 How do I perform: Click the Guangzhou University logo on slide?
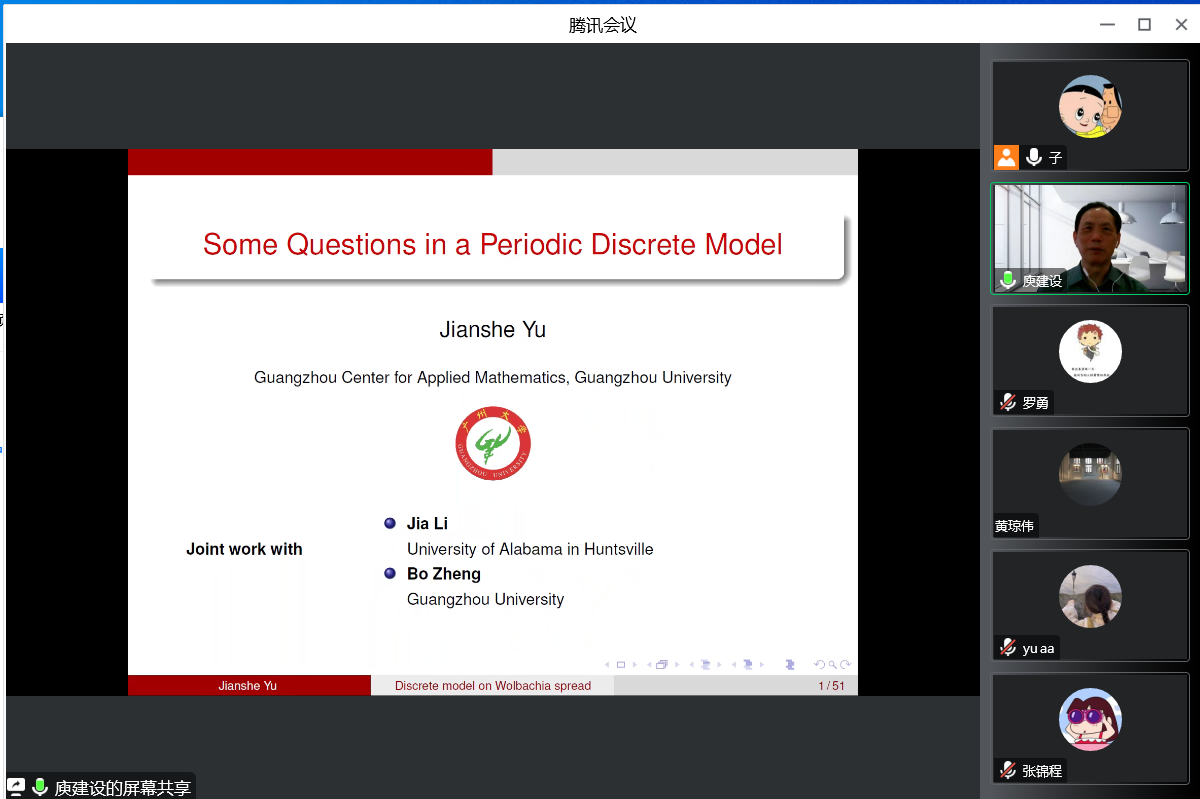tap(492, 443)
